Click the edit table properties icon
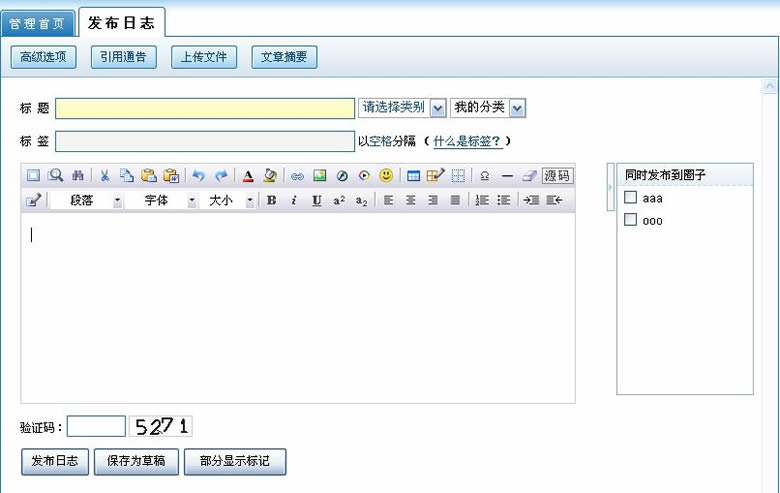 [436, 175]
